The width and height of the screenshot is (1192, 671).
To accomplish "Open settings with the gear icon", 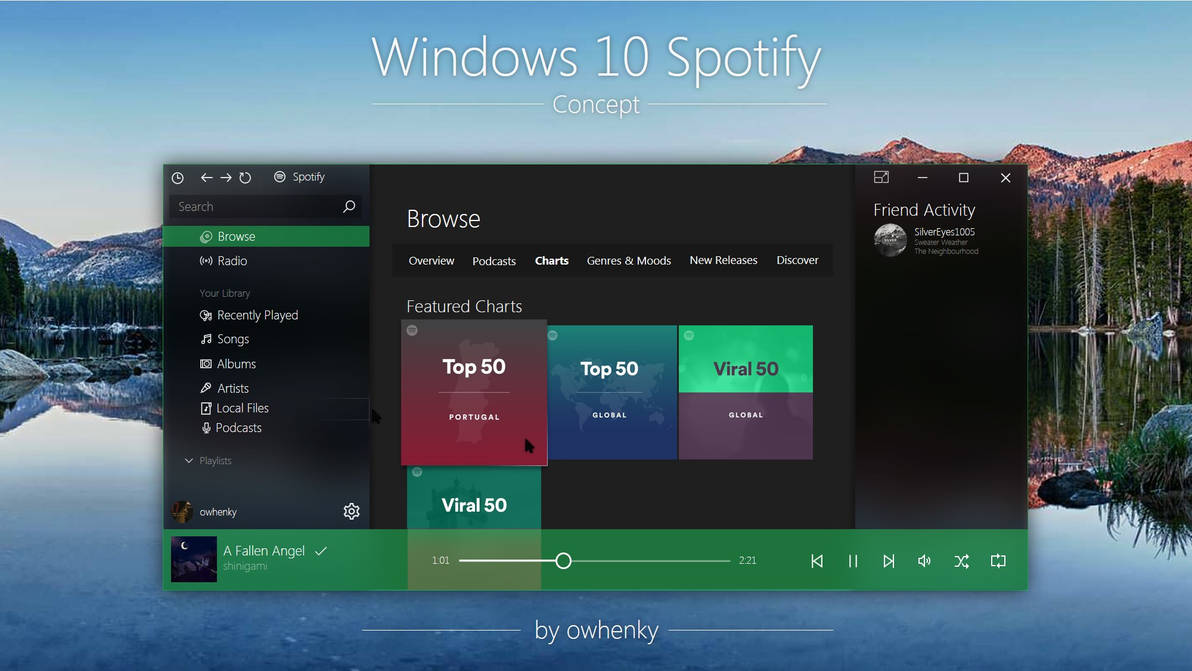I will point(351,511).
